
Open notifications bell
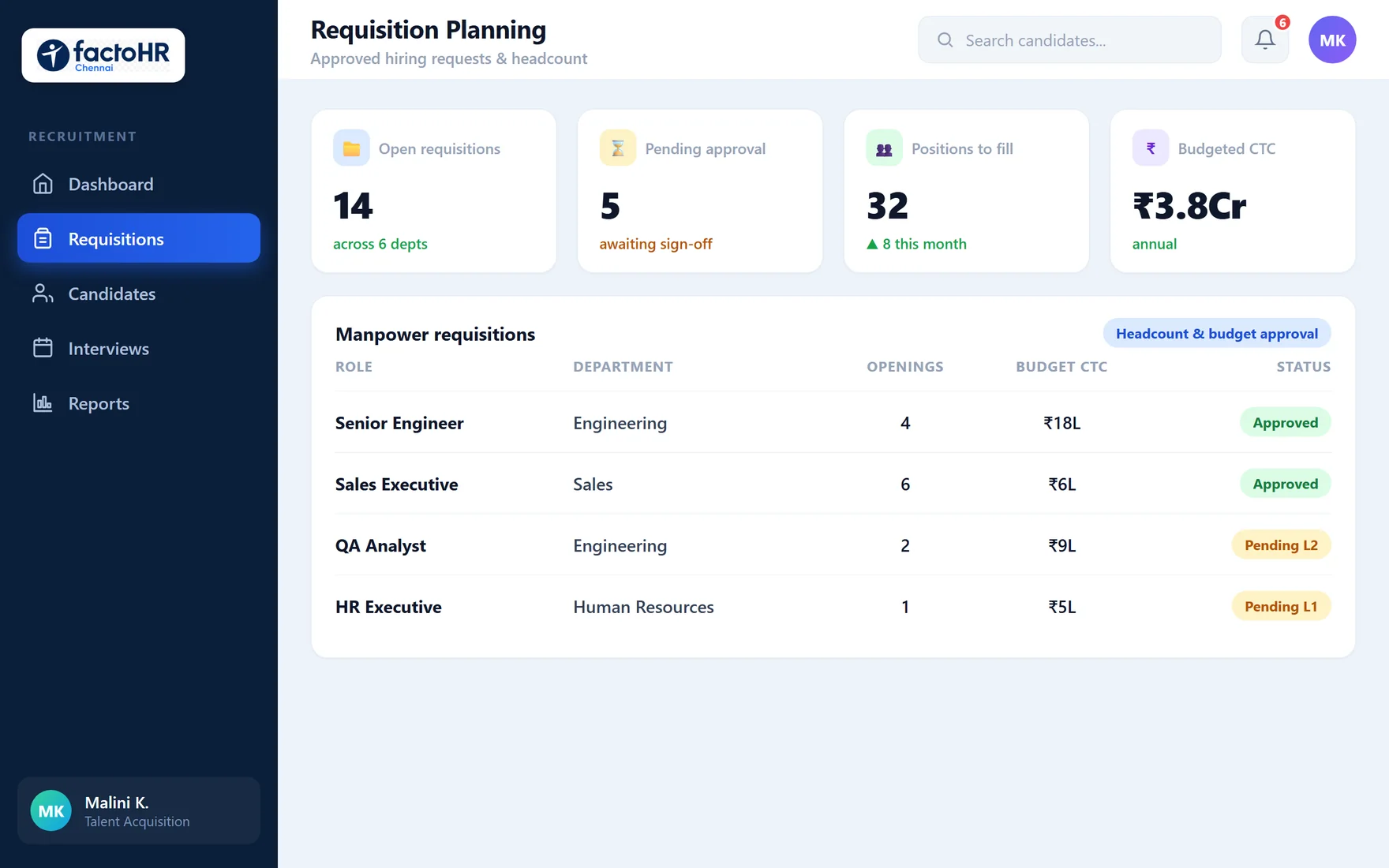click(x=1265, y=39)
